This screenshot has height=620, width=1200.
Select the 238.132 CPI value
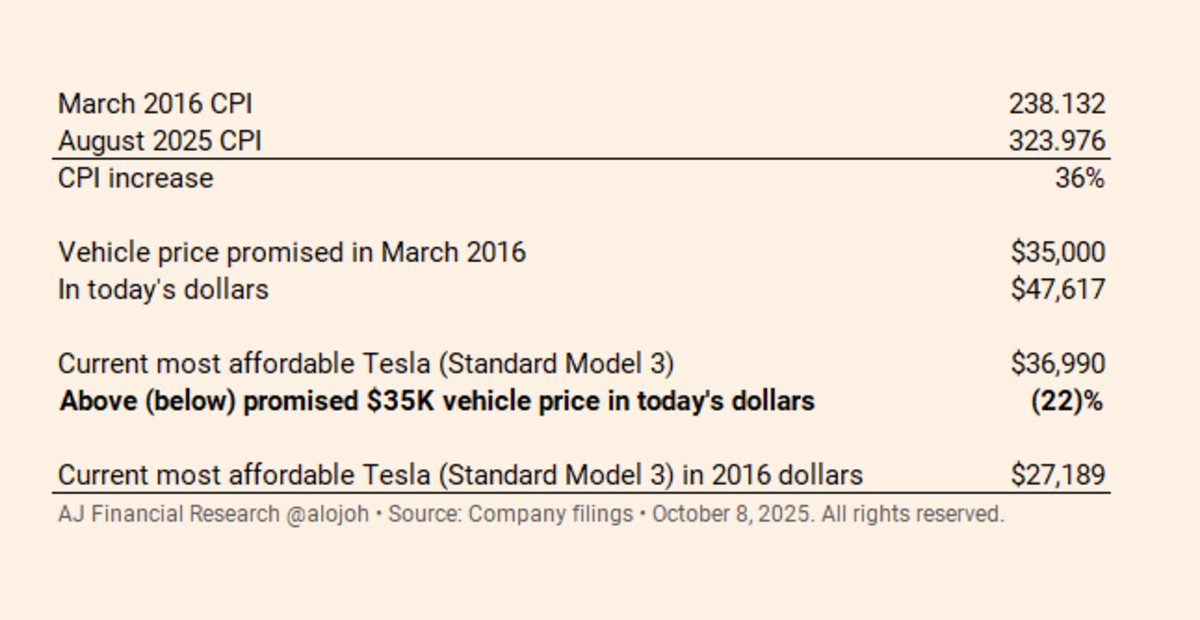click(1057, 104)
